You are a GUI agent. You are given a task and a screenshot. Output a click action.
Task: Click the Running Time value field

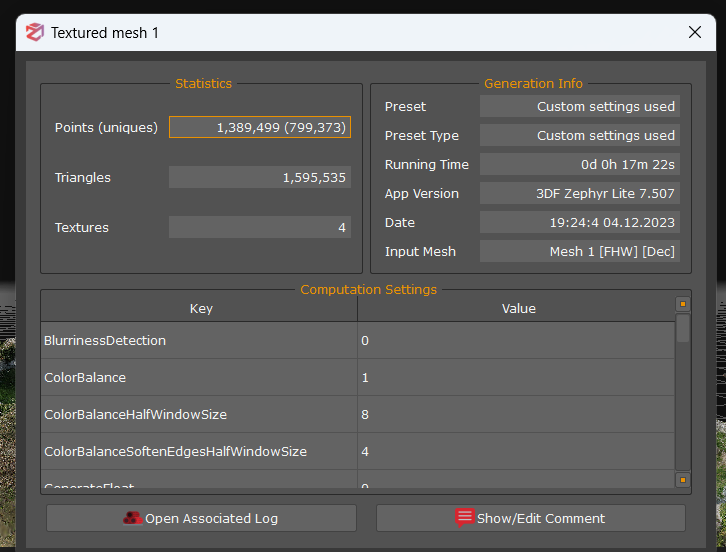pos(580,164)
